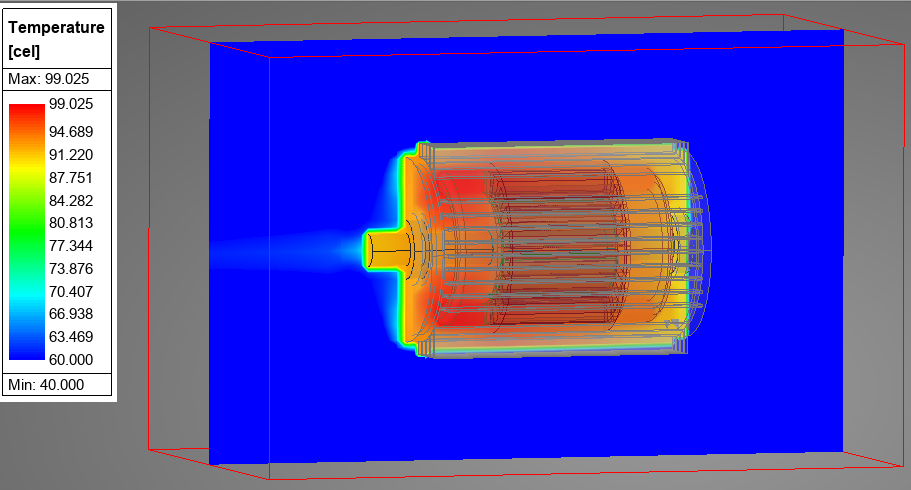Click the 70.407 scale value
The image size is (911, 490).
[71, 291]
